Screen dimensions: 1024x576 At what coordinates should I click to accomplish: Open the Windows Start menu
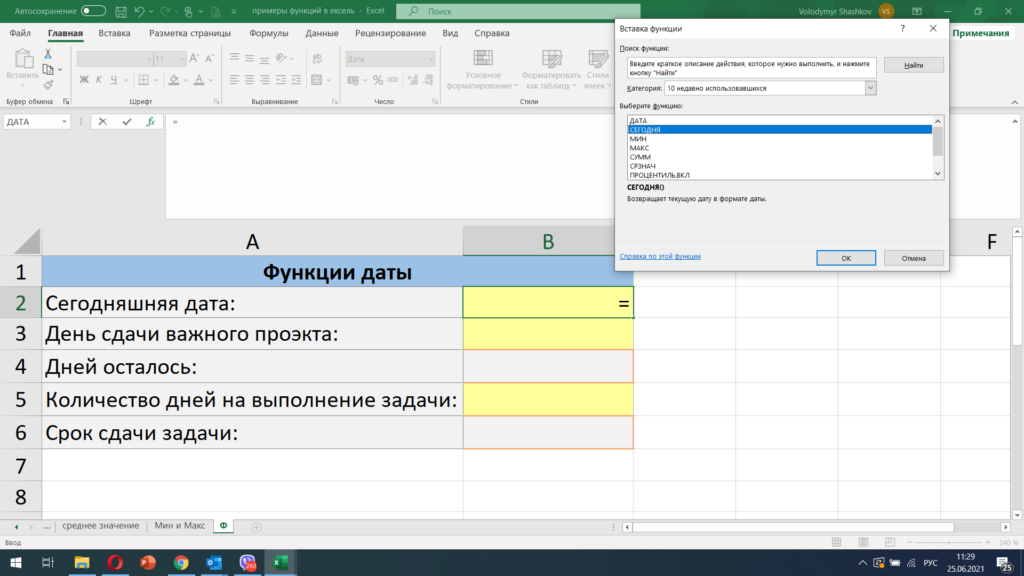pos(16,562)
